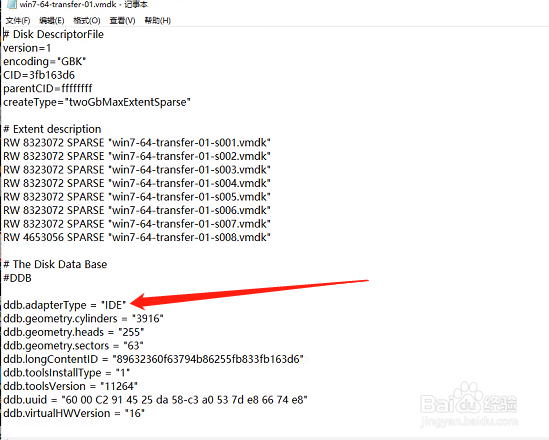This screenshot has height=440, width=549.
Task: Click the ddb.geometry.sectors "63" line
Action: pos(74,346)
